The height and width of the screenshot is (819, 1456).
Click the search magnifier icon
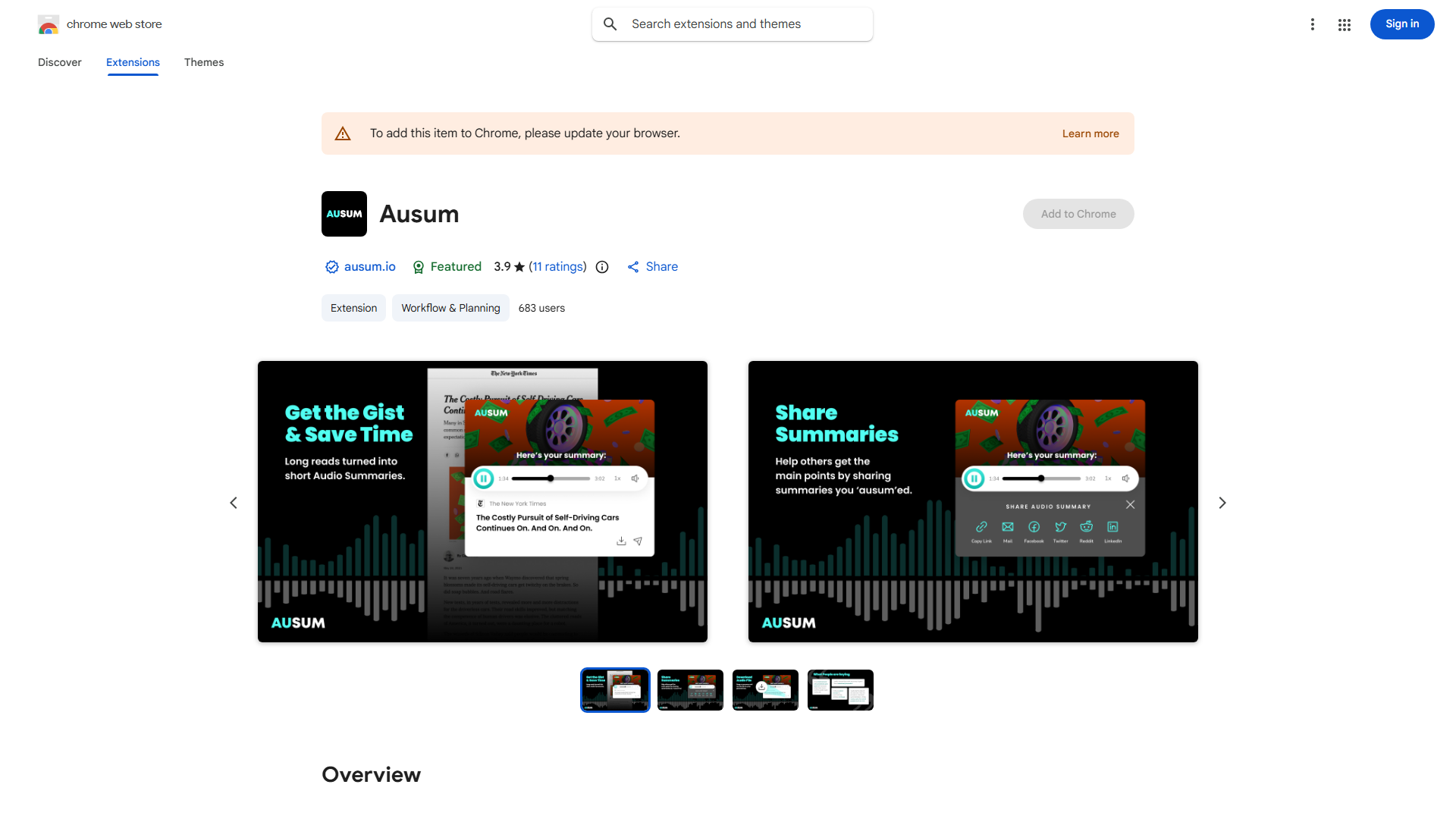(610, 24)
